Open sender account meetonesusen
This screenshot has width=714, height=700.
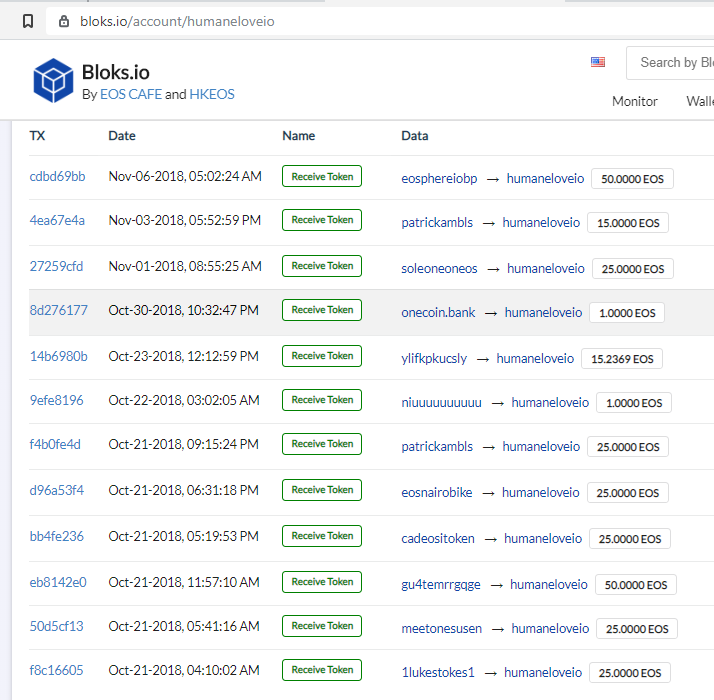point(441,629)
